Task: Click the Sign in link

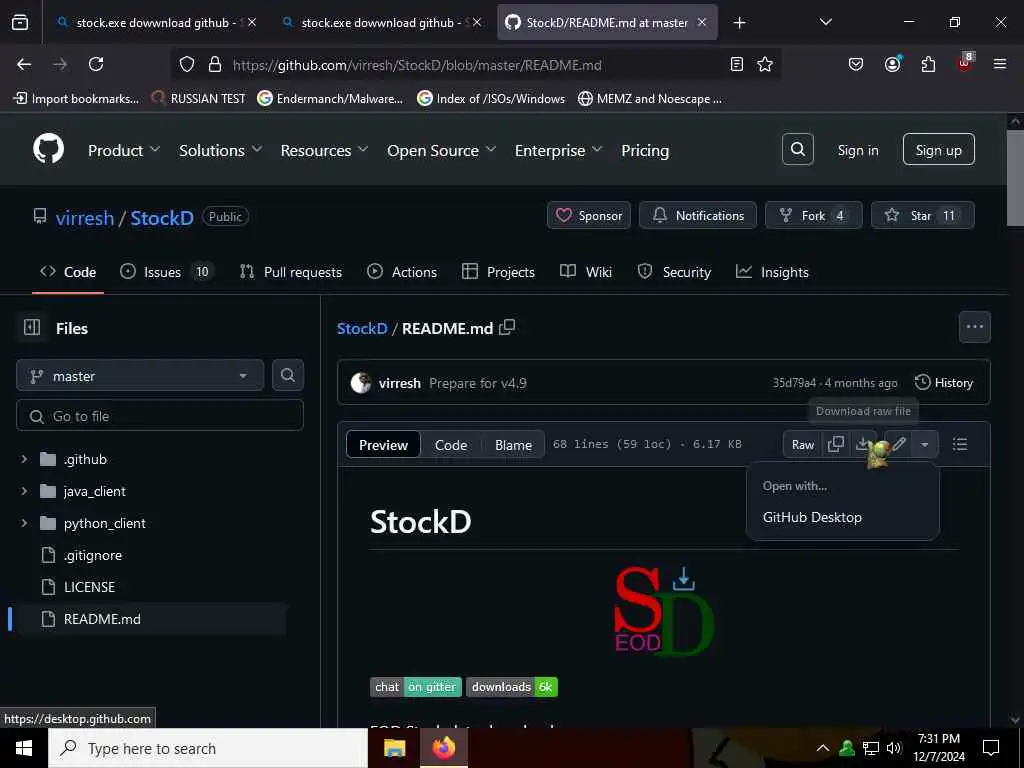Action: point(857,150)
